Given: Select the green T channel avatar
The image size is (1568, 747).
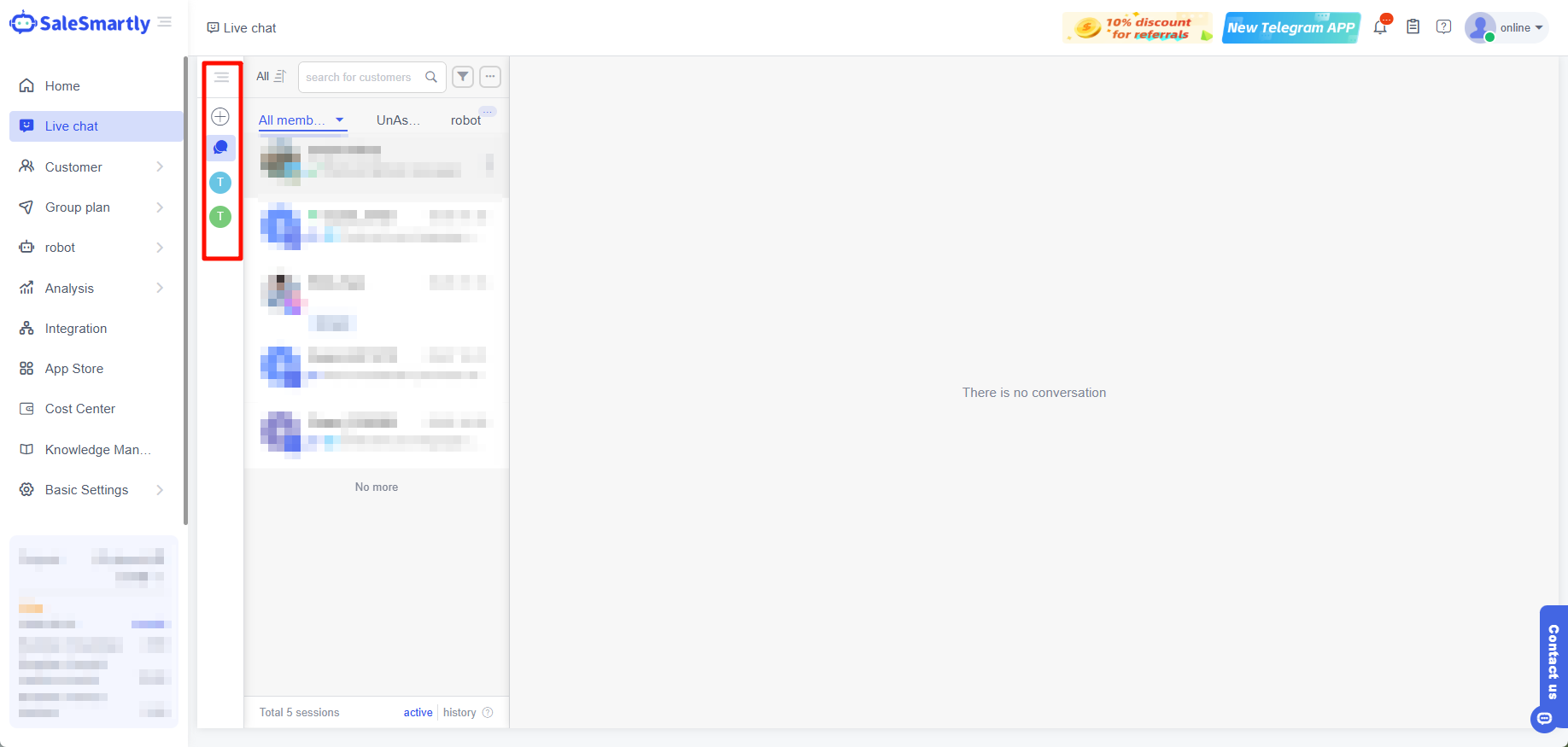Looking at the screenshot, I should 220,217.
